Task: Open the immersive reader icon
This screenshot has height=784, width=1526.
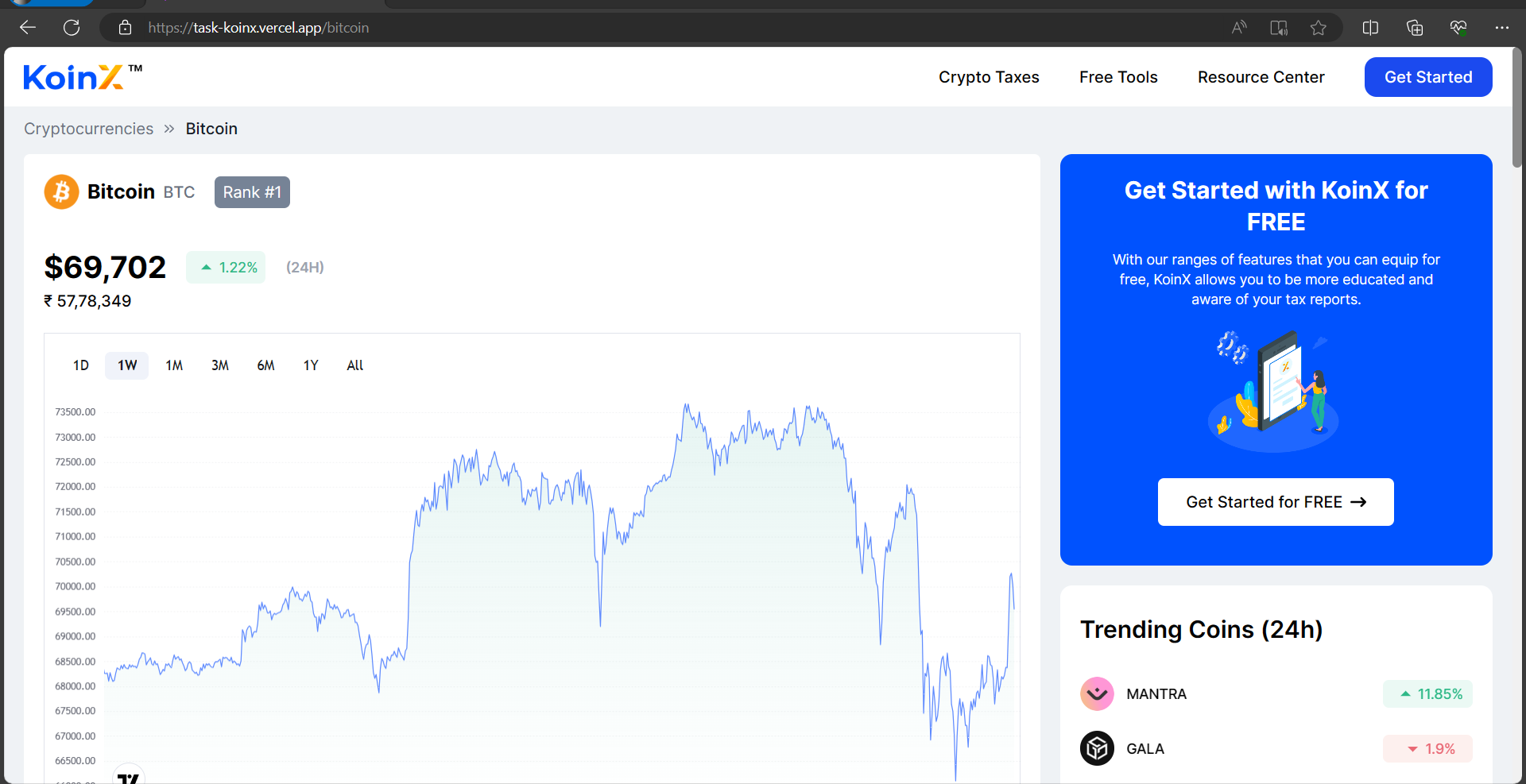Action: [1279, 28]
